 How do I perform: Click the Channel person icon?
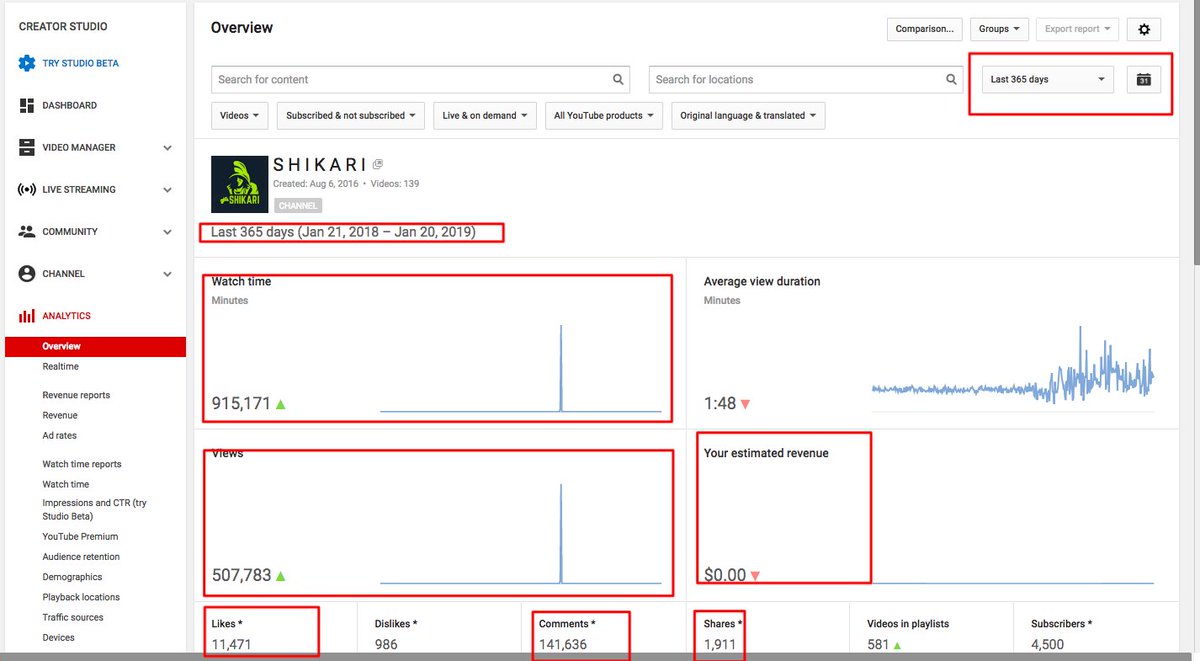point(27,273)
